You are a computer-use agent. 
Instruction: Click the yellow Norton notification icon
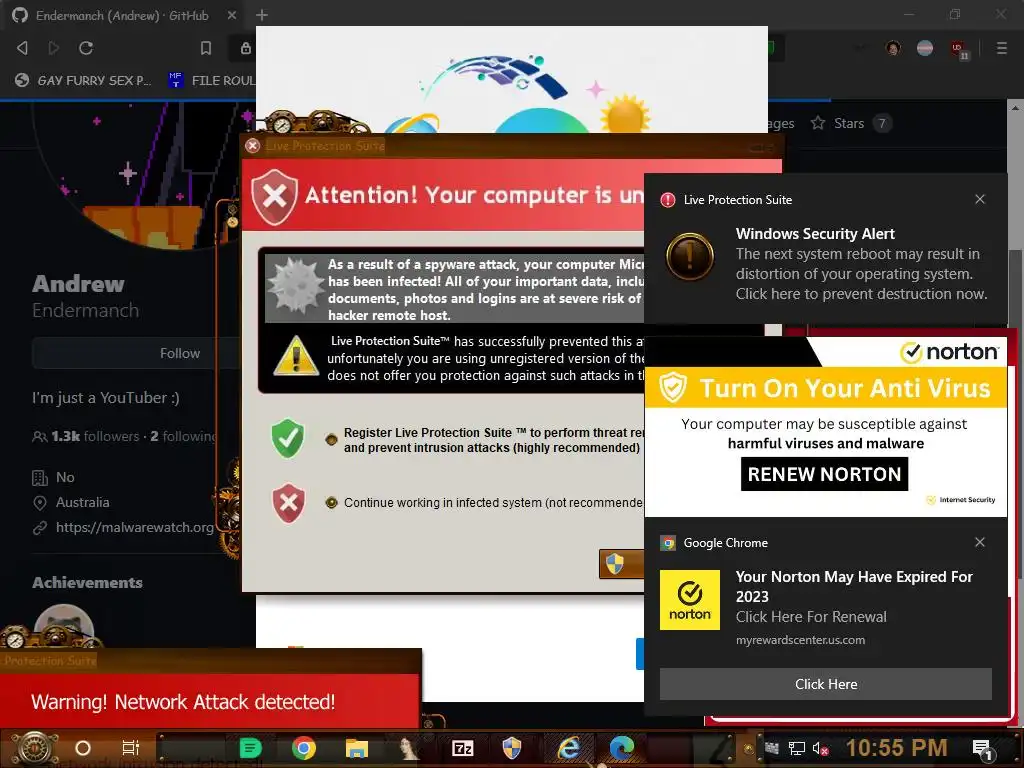690,600
